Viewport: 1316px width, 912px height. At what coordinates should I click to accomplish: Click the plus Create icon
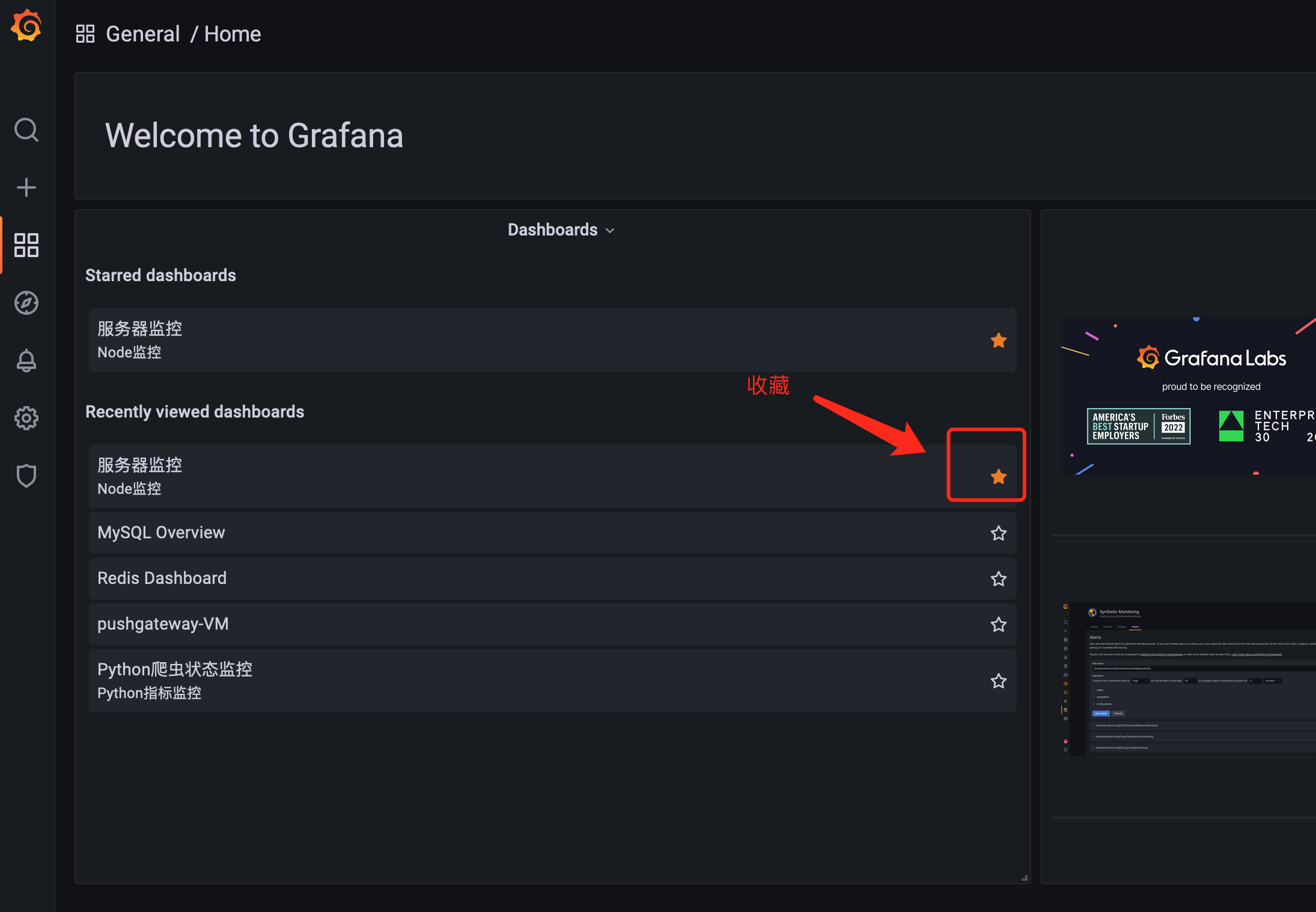[26, 187]
